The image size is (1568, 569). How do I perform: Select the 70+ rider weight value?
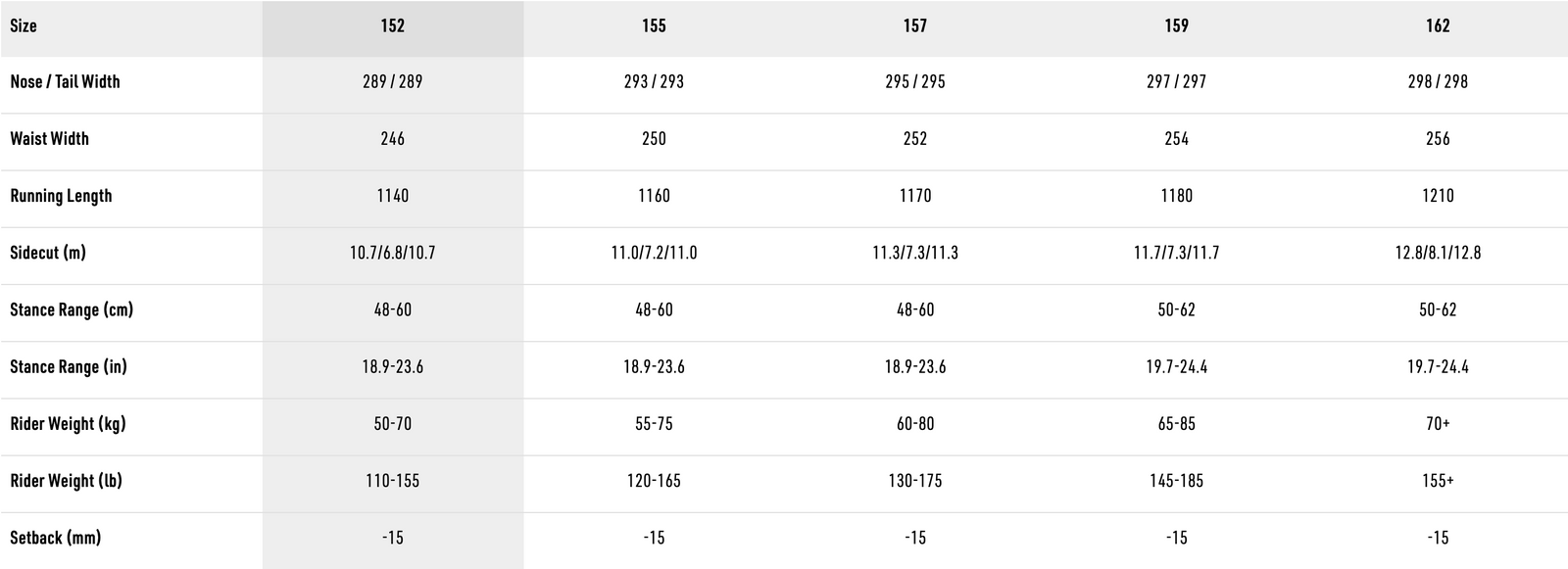pyautogui.click(x=1438, y=424)
